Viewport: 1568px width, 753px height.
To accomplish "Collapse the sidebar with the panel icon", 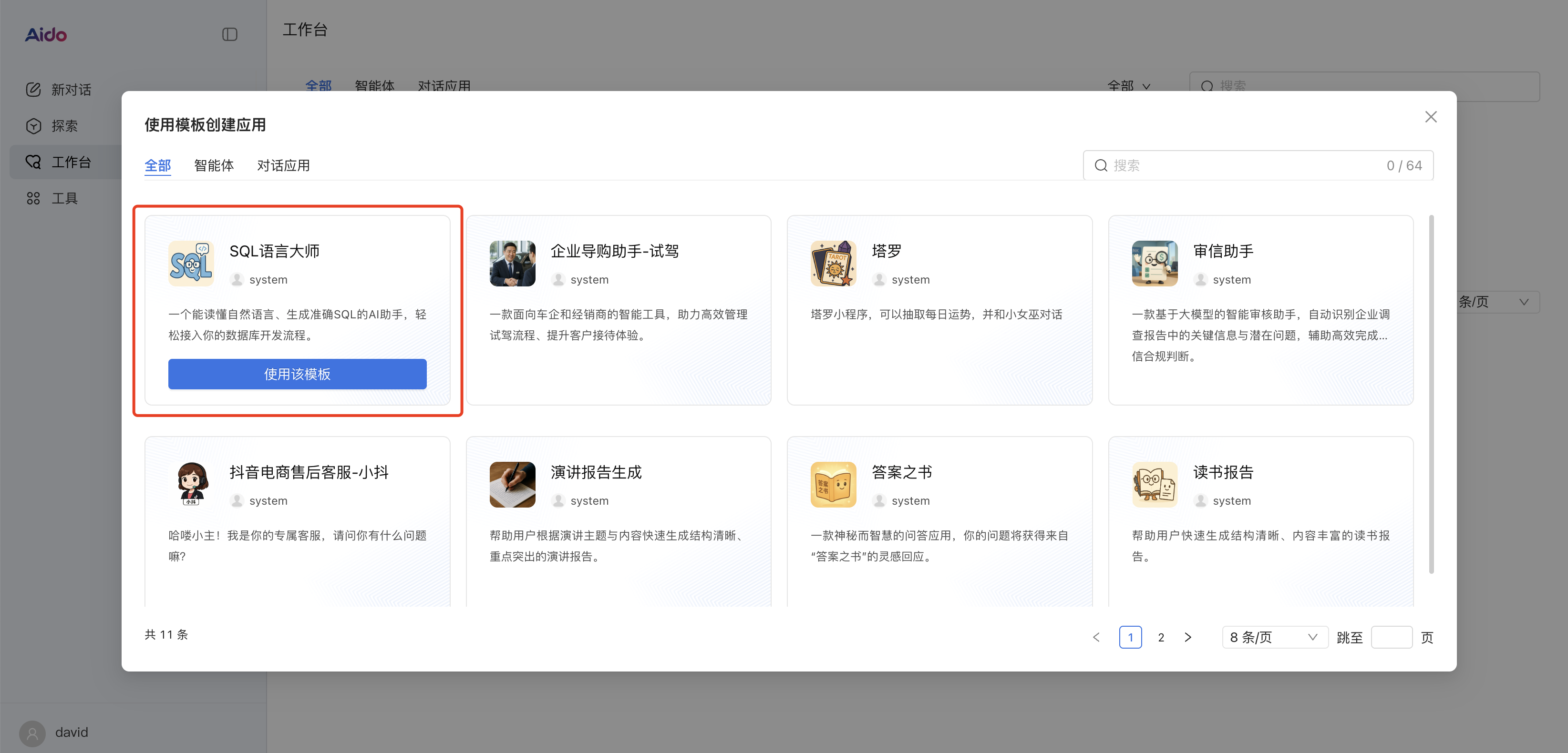I will [x=230, y=35].
